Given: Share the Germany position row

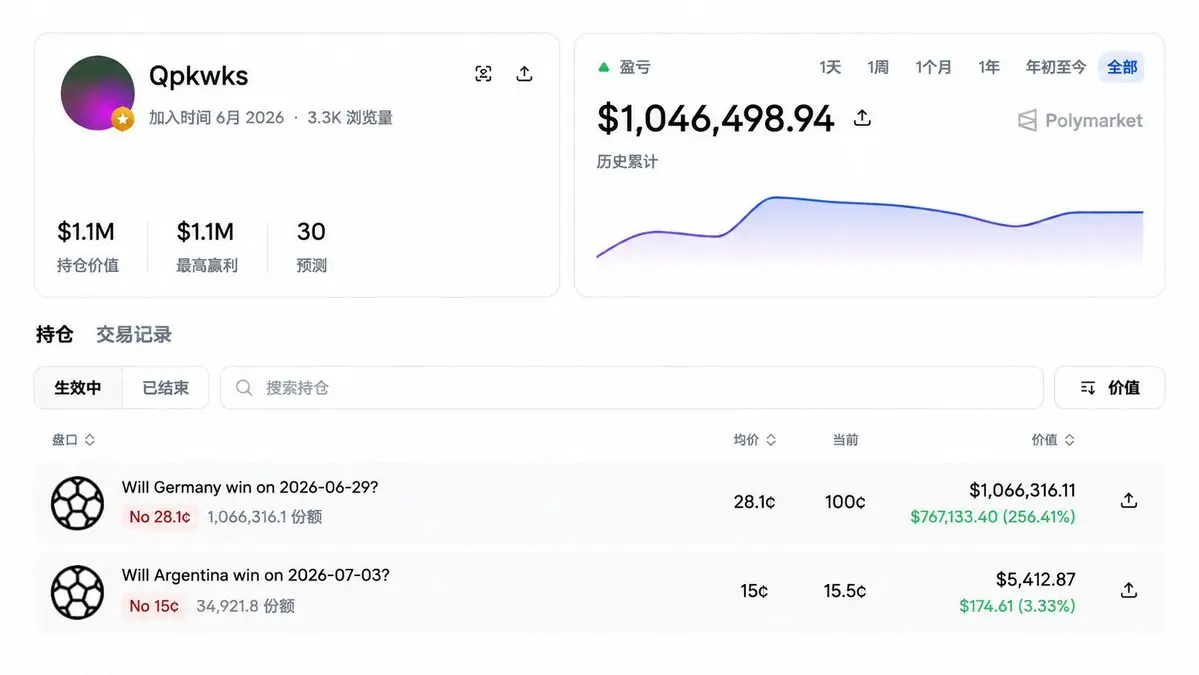Looking at the screenshot, I should point(1129,501).
